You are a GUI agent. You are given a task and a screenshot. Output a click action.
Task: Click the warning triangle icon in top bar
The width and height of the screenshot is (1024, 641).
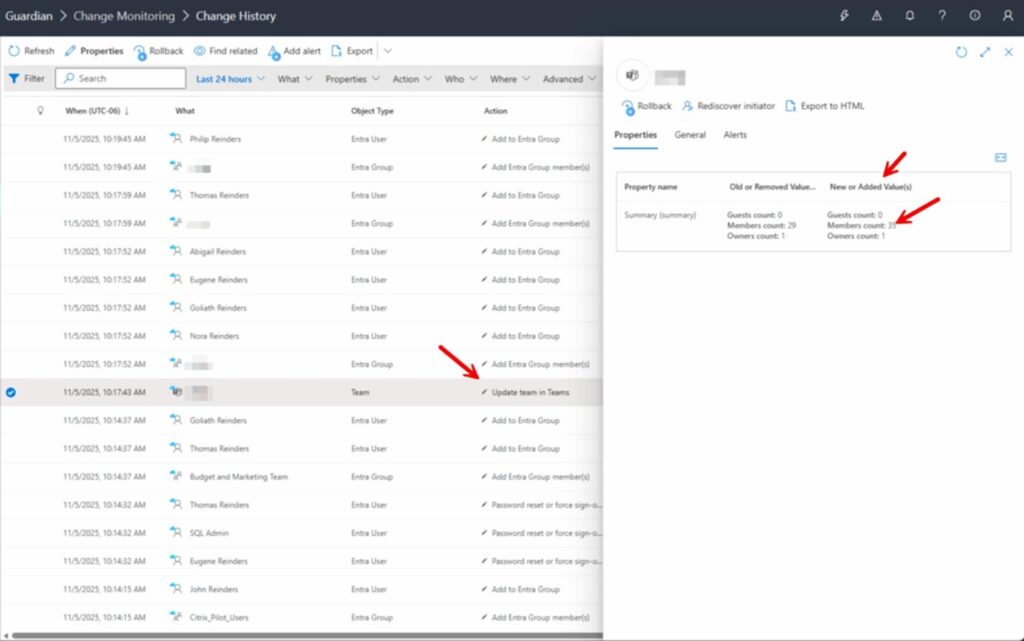[876, 16]
